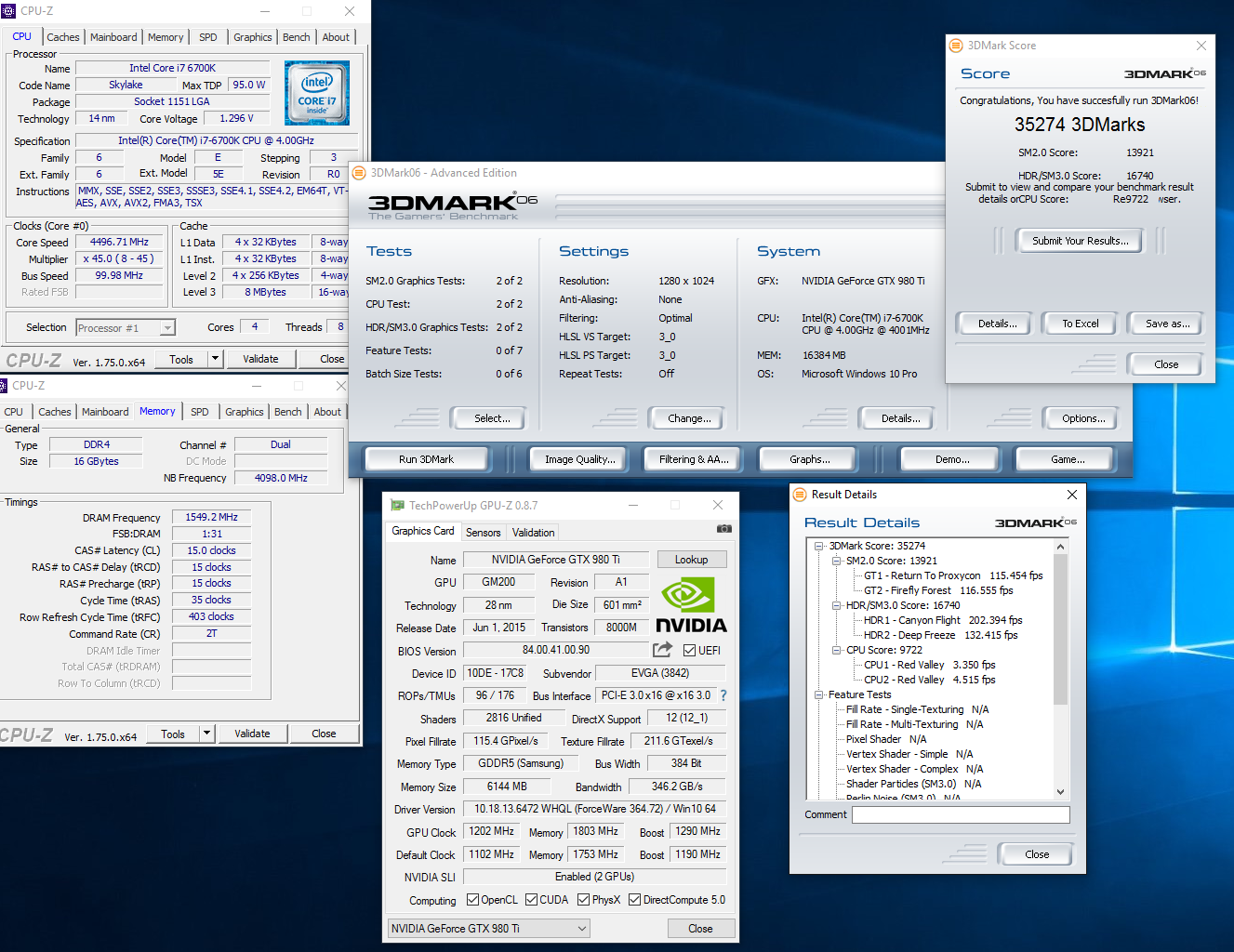This screenshot has height=952, width=1234.
Task: Click the Result Details window title icon
Action: click(x=800, y=495)
